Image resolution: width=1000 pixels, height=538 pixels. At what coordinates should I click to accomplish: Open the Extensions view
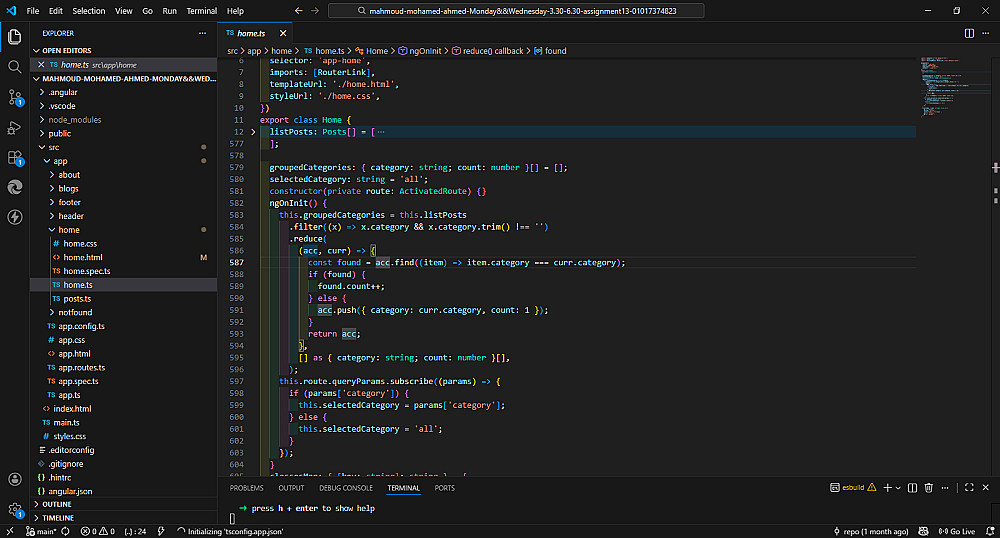[15, 157]
